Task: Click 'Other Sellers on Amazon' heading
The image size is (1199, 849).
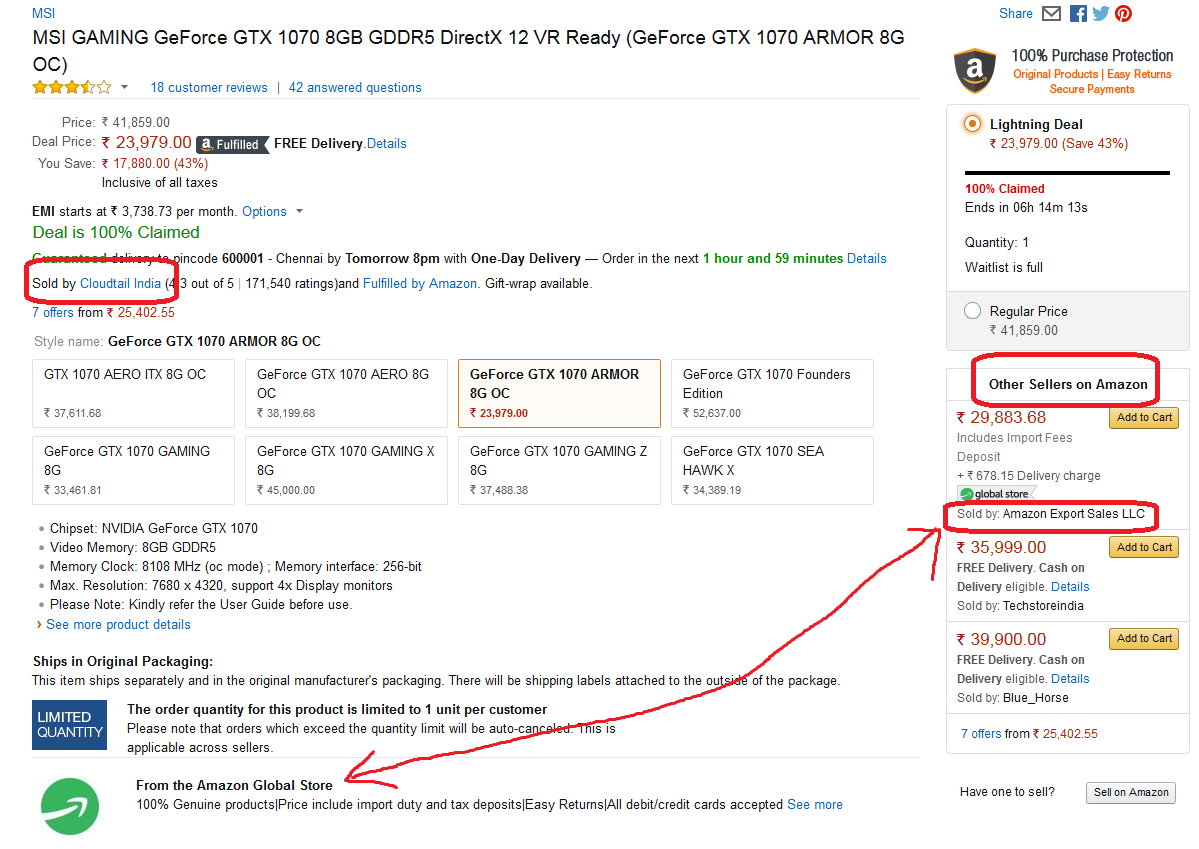Action: click(x=1067, y=384)
